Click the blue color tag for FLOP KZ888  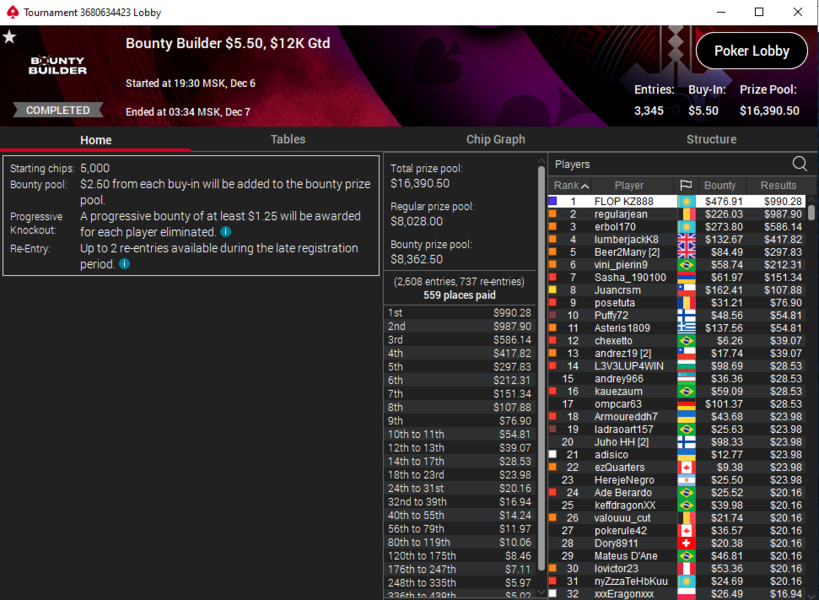553,201
